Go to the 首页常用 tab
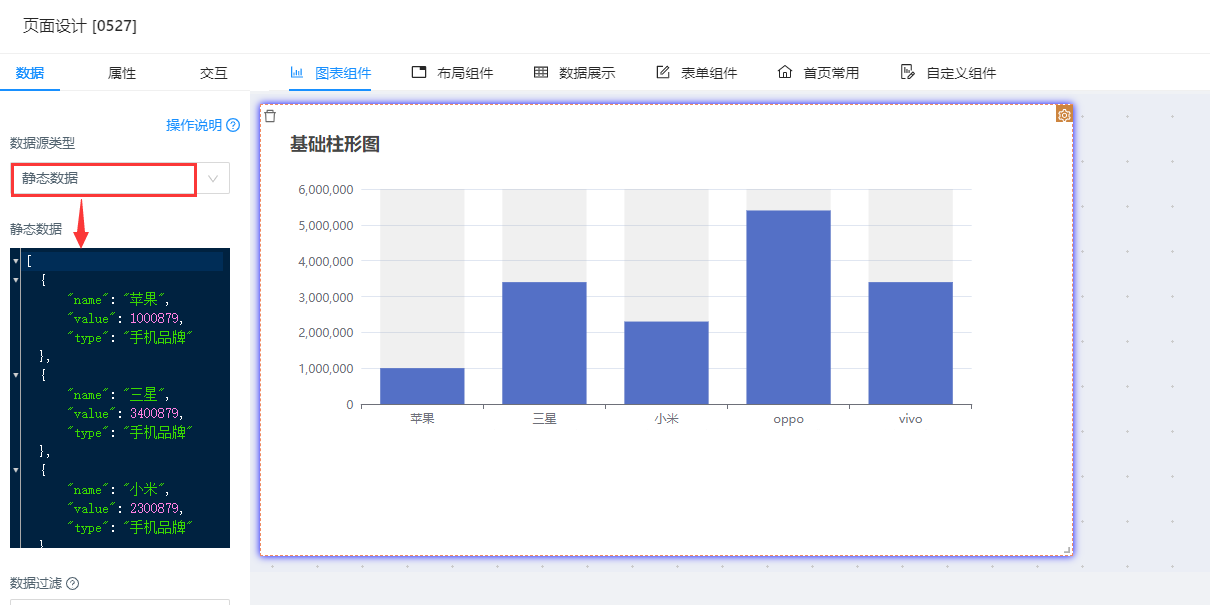The width and height of the screenshot is (1210, 605). pos(818,73)
